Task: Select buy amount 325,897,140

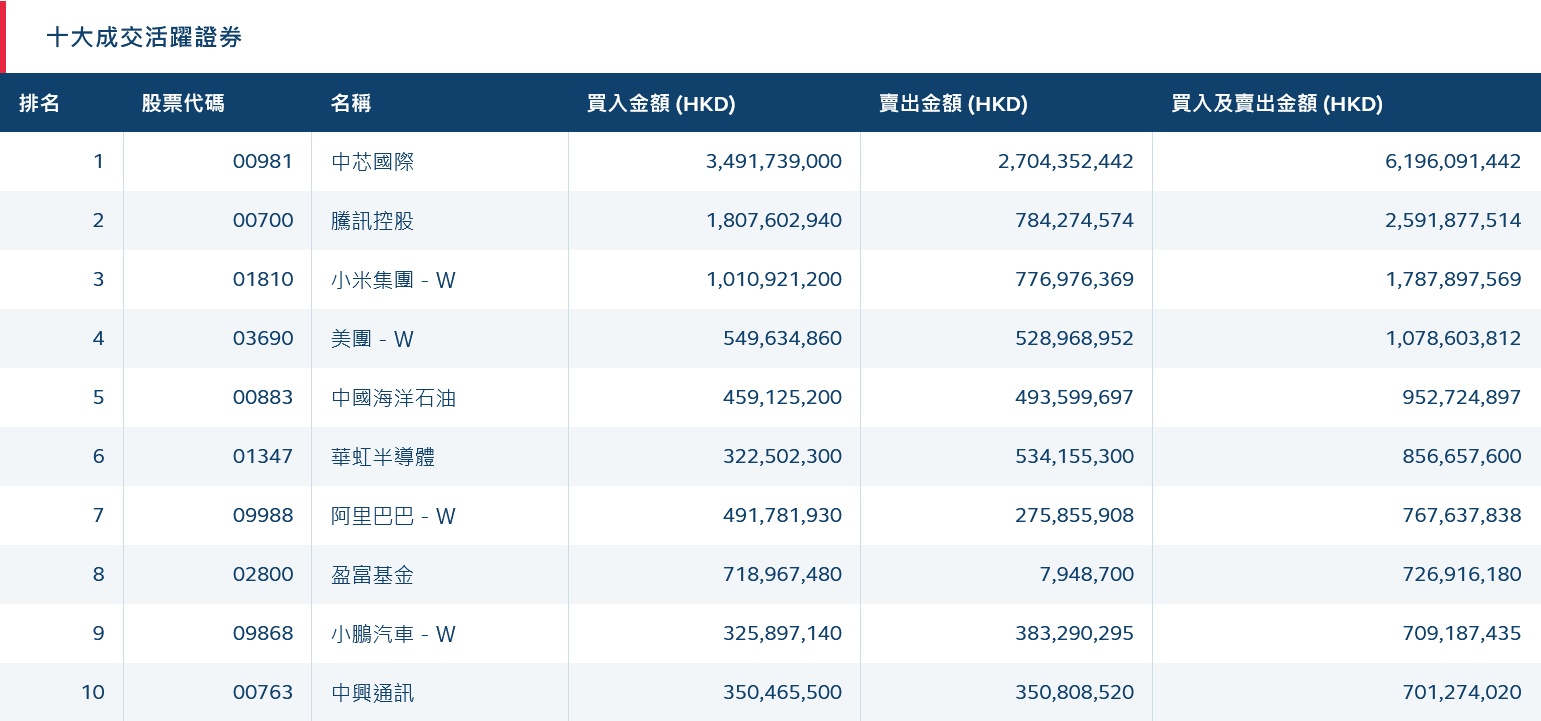Action: [782, 633]
